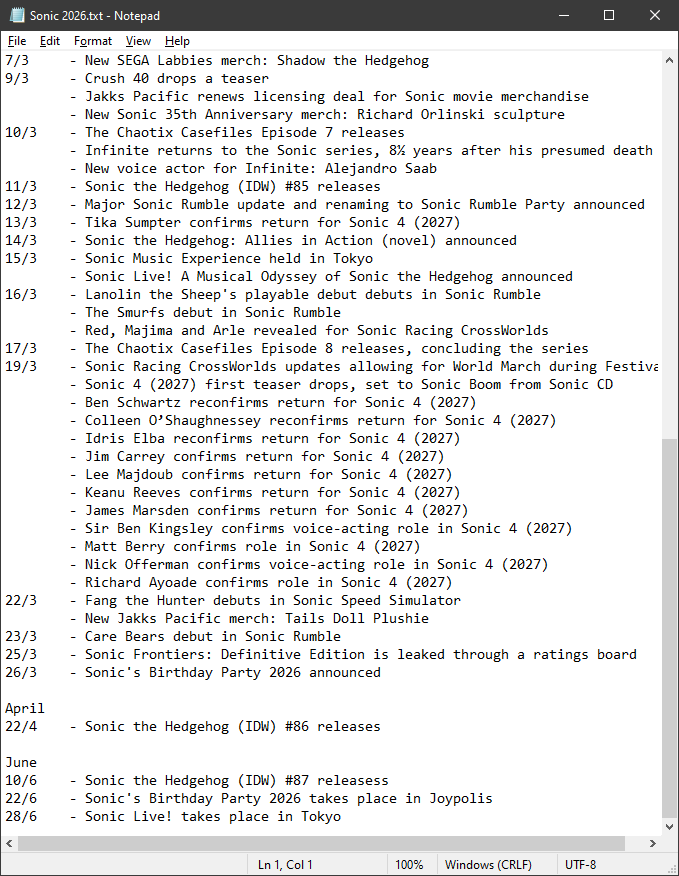Click the vertical scrollbar up arrow
This screenshot has height=876, width=679.
(x=669, y=60)
